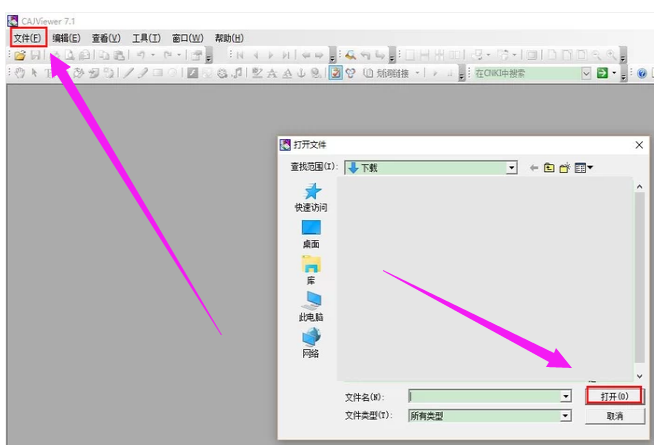
Task: Click the green go arrow button
Action: 602,73
